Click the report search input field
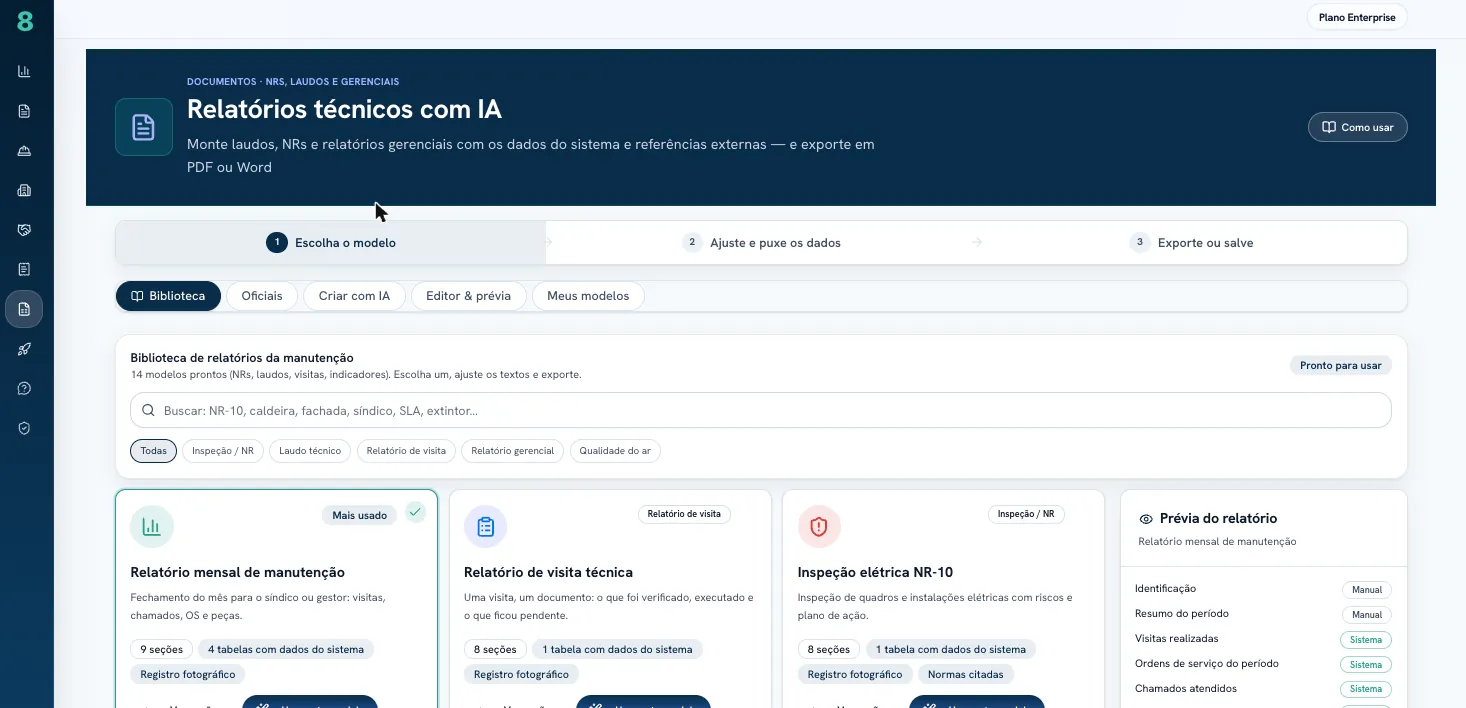Viewport: 1466px width, 708px height. (760, 410)
